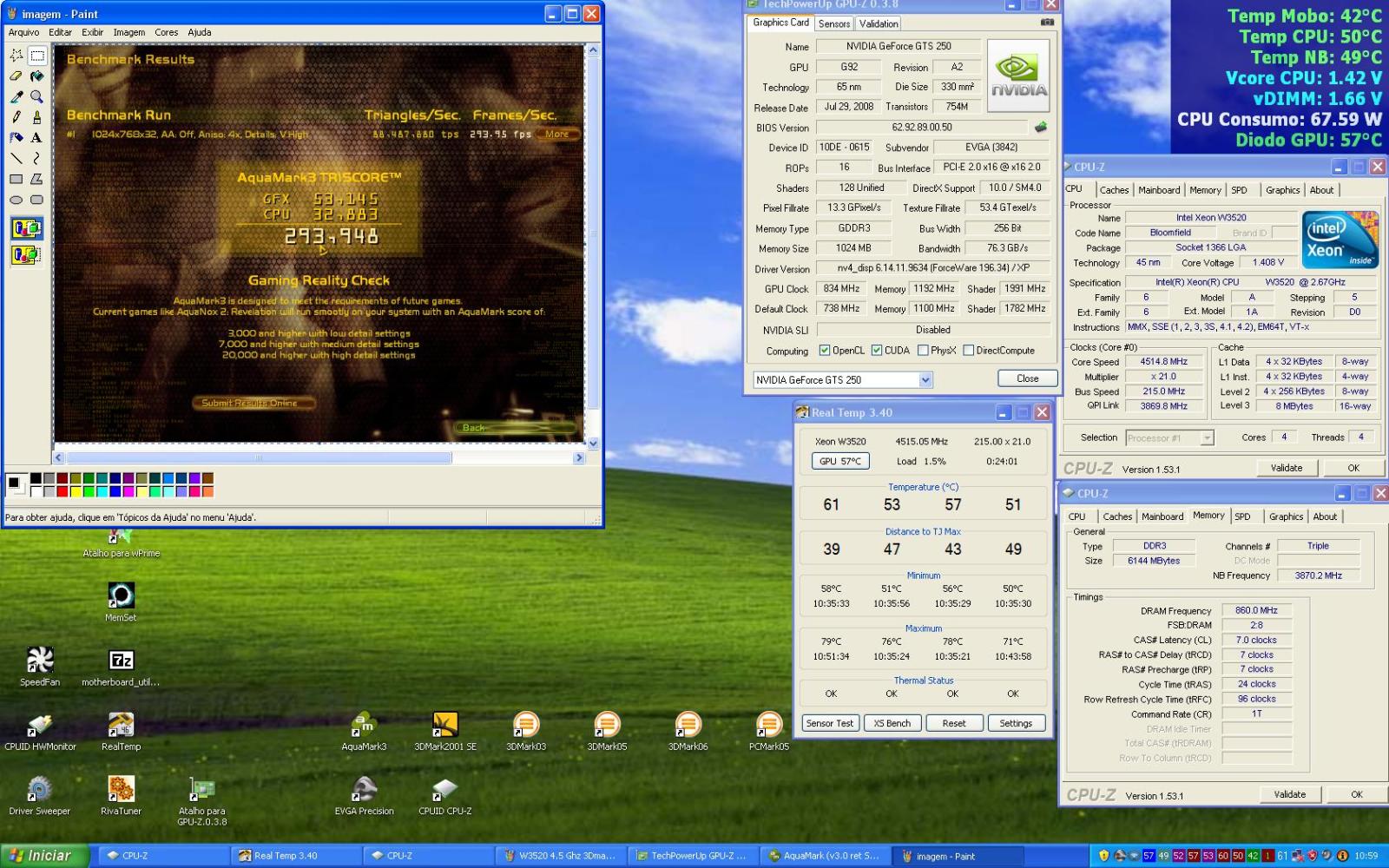Toggle the DirectCompute checkbox in GPU-Z
1389x868 pixels.
[x=968, y=351]
